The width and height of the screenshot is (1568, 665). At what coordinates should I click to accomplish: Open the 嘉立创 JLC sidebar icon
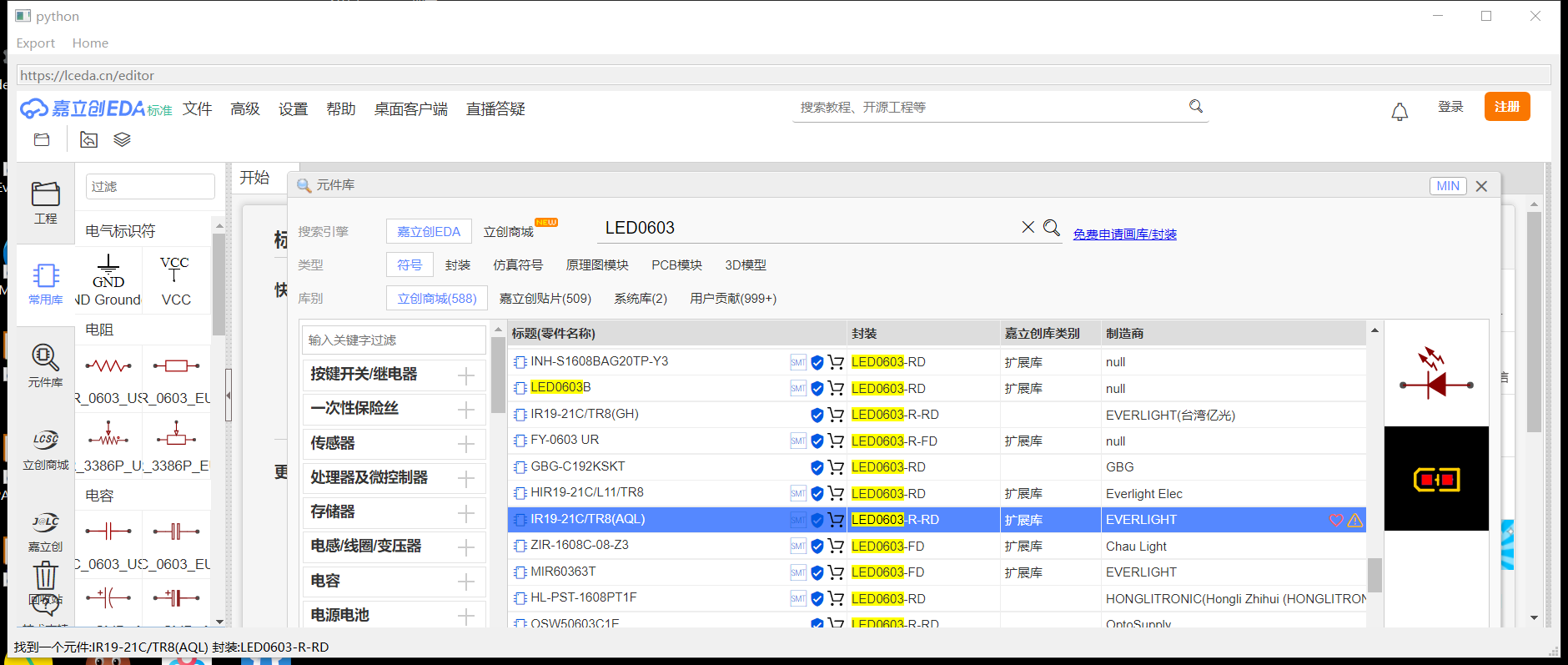click(x=45, y=531)
